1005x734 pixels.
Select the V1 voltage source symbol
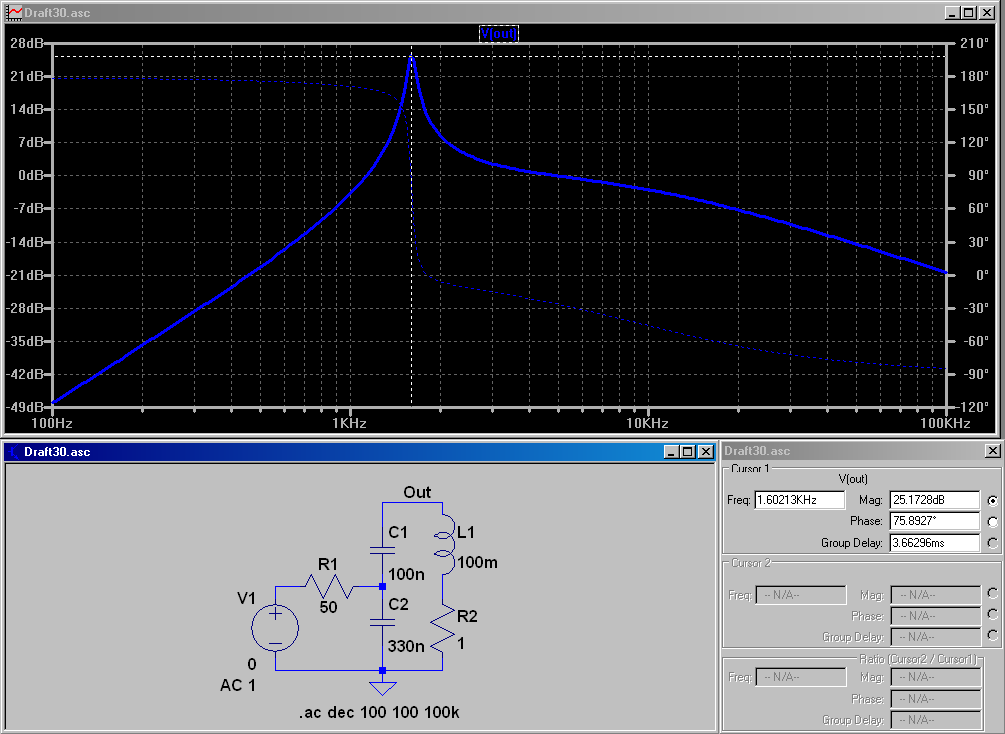tap(275, 628)
